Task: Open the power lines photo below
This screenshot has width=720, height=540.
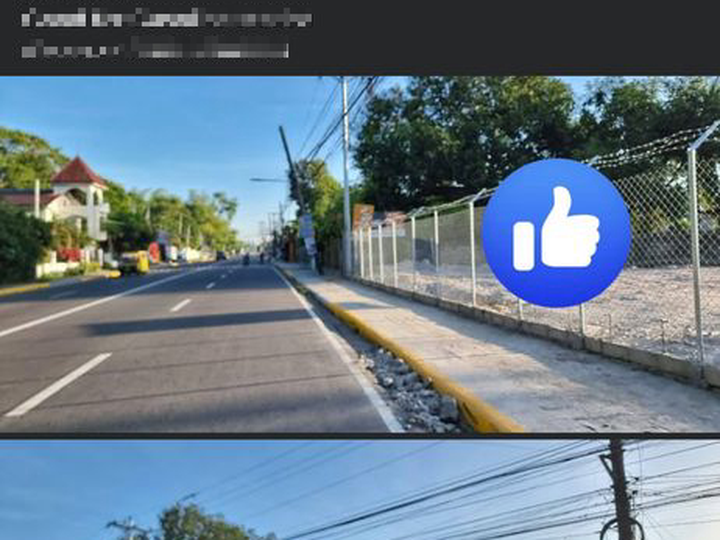Action: tap(360, 490)
